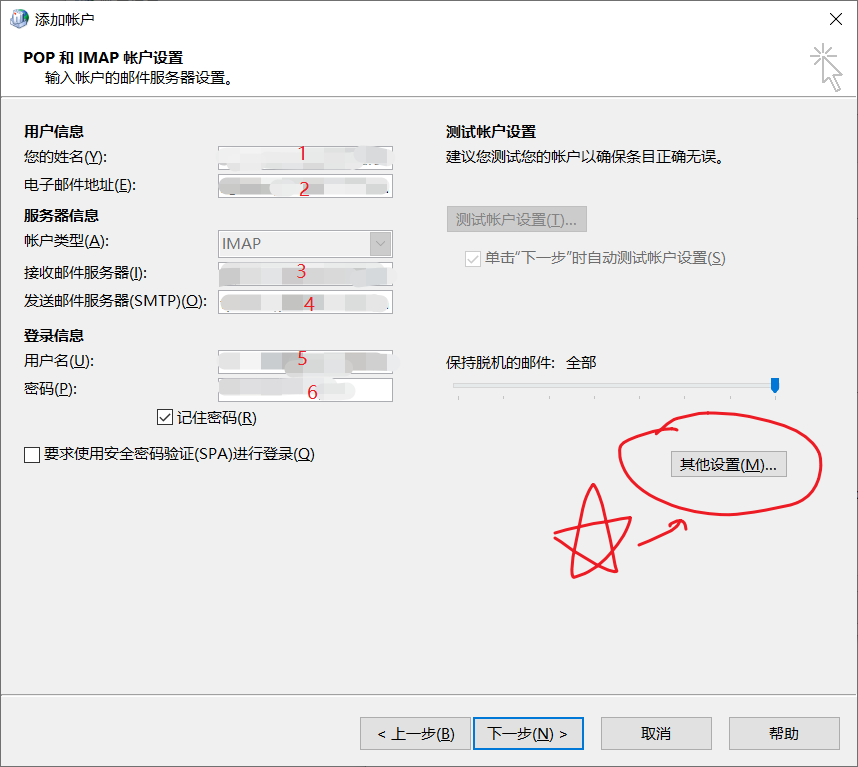Click the 电子邮件地址 input field
858x767 pixels.
pos(305,185)
